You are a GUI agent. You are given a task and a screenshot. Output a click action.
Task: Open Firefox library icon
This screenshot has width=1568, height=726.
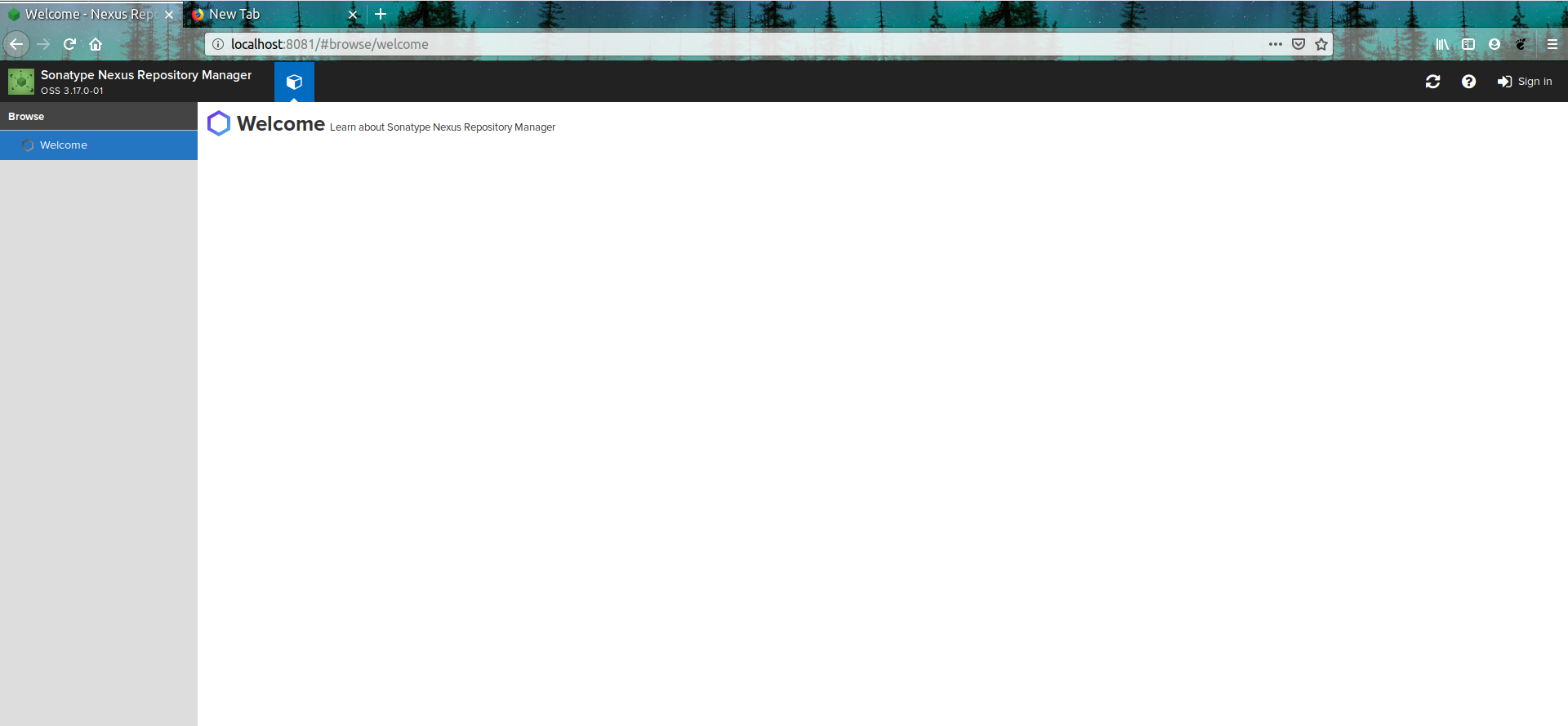click(x=1443, y=44)
